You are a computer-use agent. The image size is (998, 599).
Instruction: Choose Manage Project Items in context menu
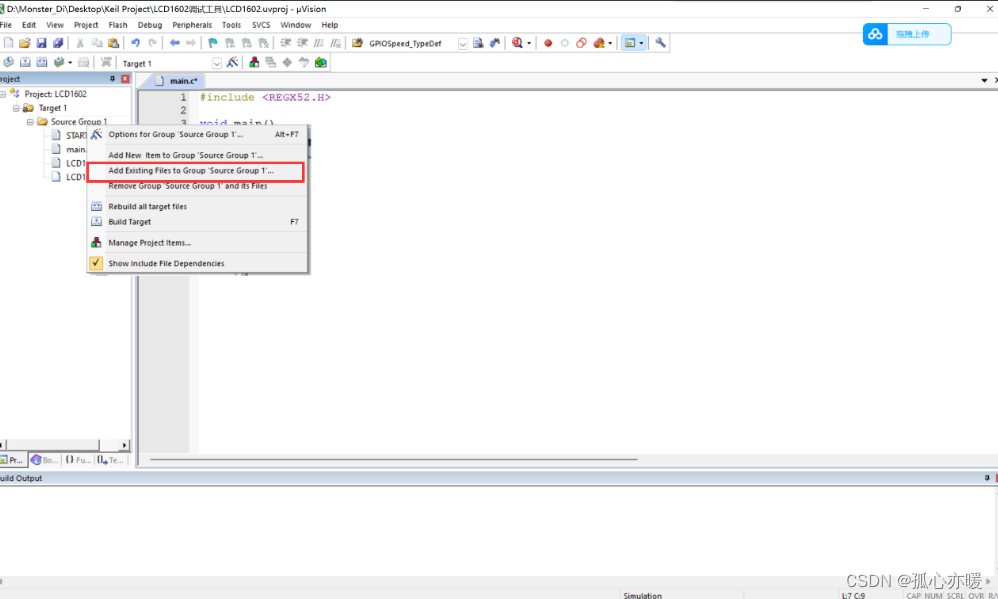click(x=197, y=243)
